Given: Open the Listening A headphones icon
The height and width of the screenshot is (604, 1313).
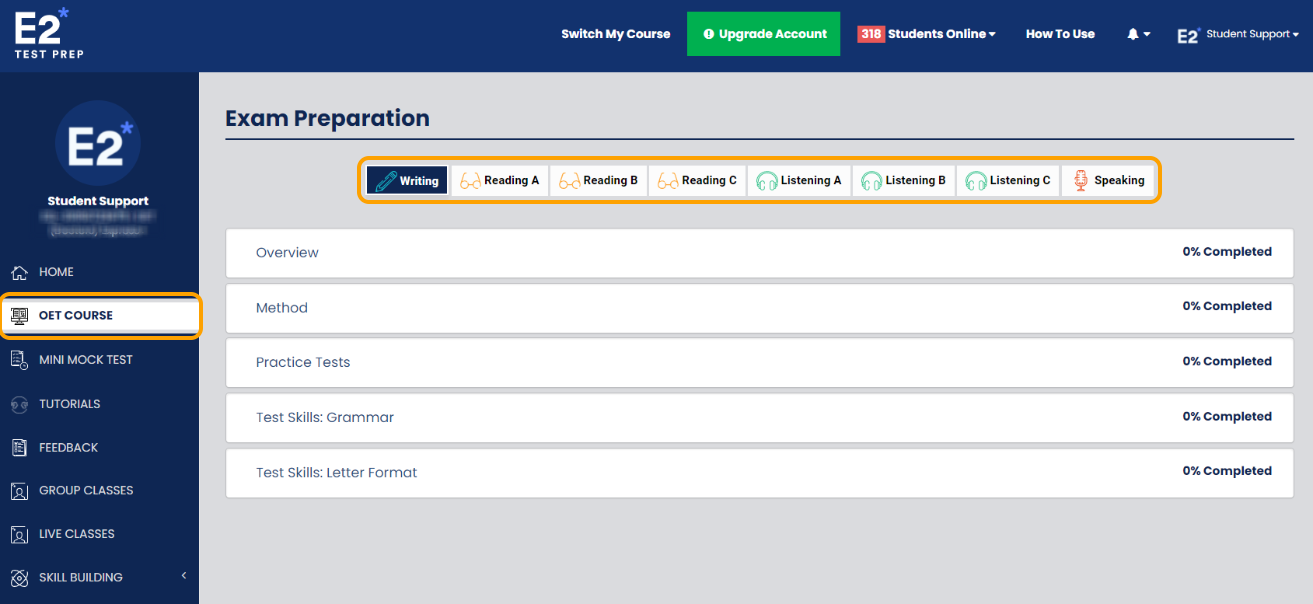Looking at the screenshot, I should pyautogui.click(x=765, y=180).
